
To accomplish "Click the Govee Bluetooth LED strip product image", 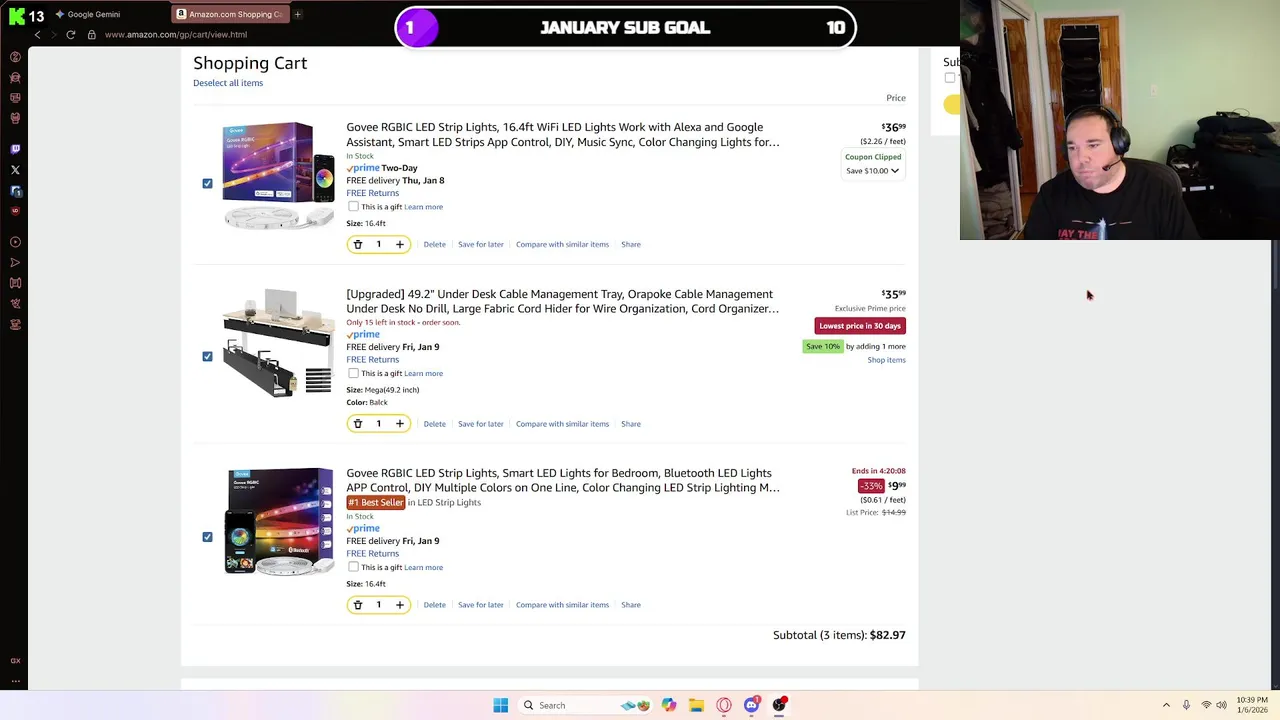I will [x=279, y=521].
